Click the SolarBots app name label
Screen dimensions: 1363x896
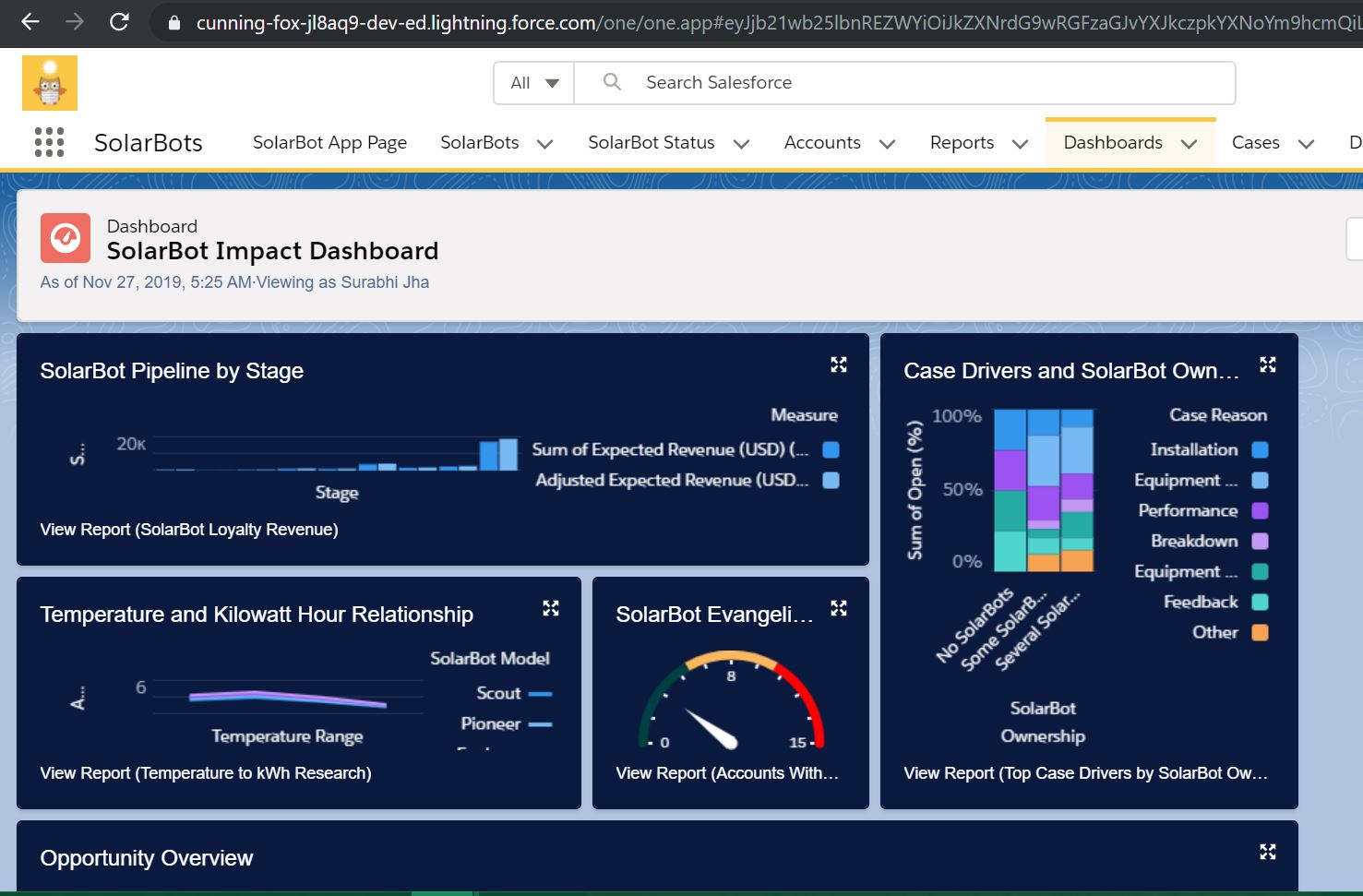point(149,143)
